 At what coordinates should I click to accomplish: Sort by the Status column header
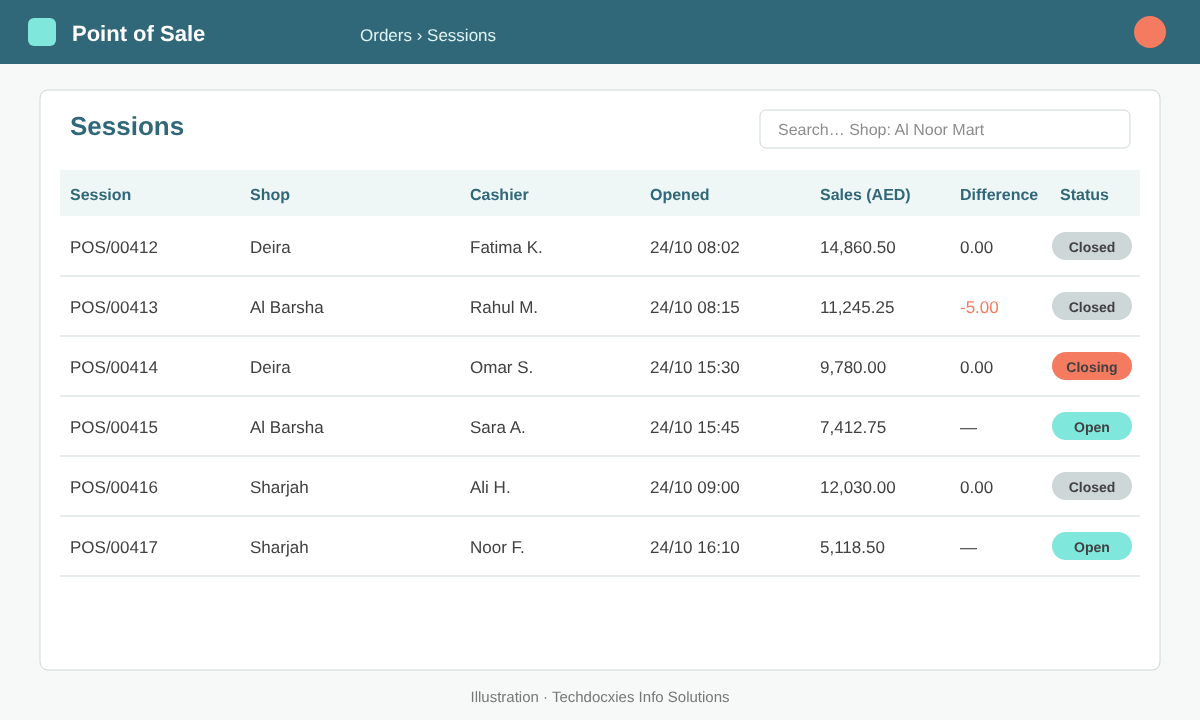(x=1084, y=195)
